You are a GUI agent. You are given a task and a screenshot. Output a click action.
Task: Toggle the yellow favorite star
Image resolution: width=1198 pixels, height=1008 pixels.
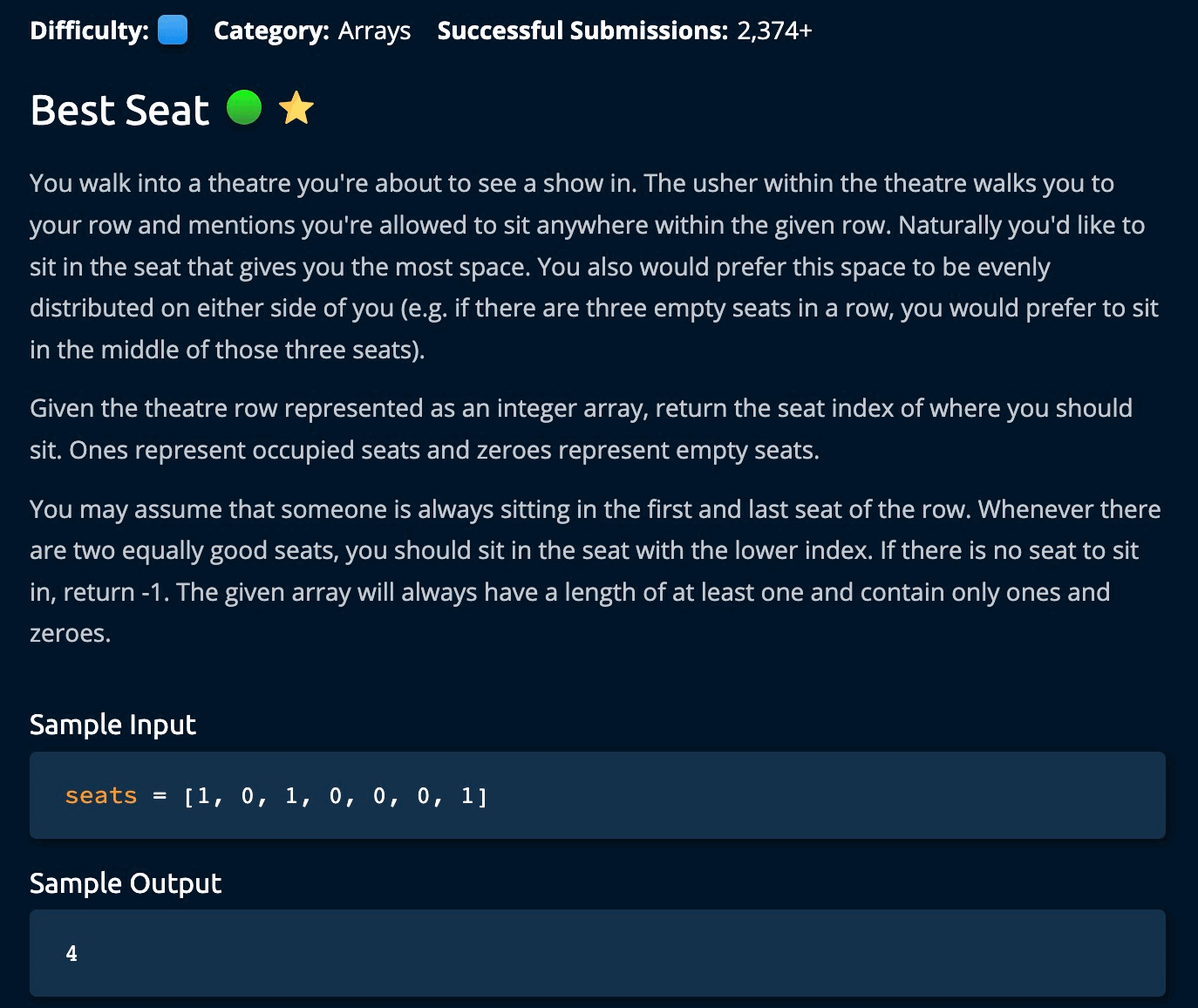point(296,109)
